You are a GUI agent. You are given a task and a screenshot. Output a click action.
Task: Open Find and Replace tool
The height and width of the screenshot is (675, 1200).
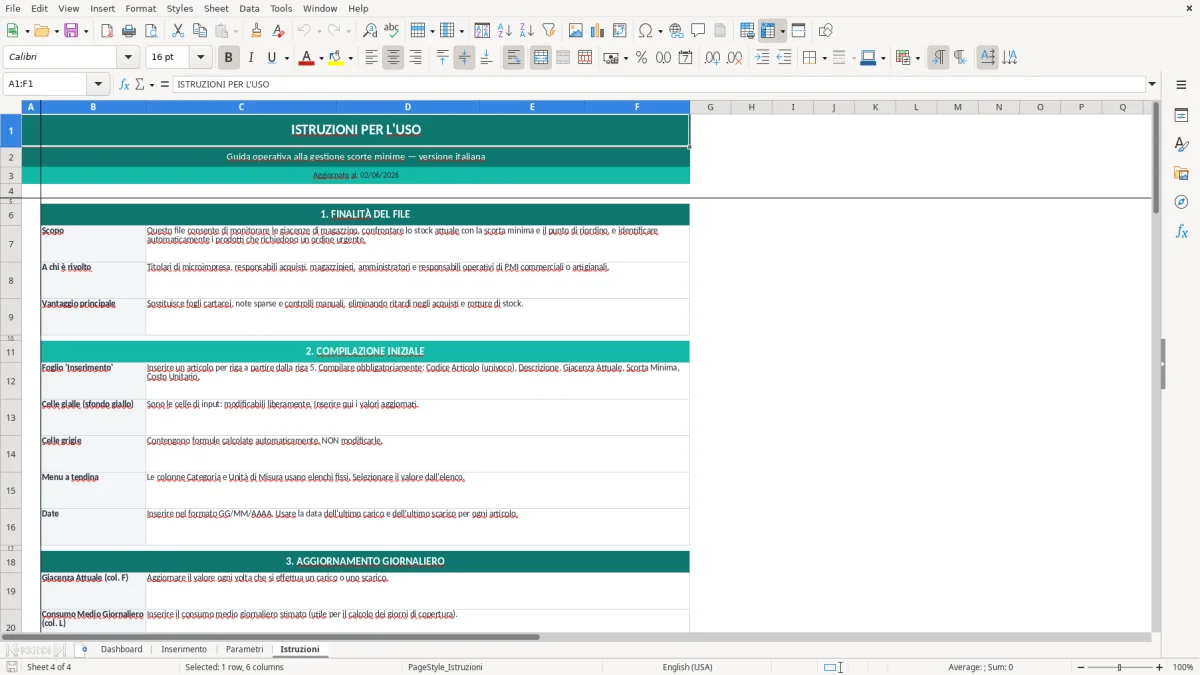click(x=370, y=31)
